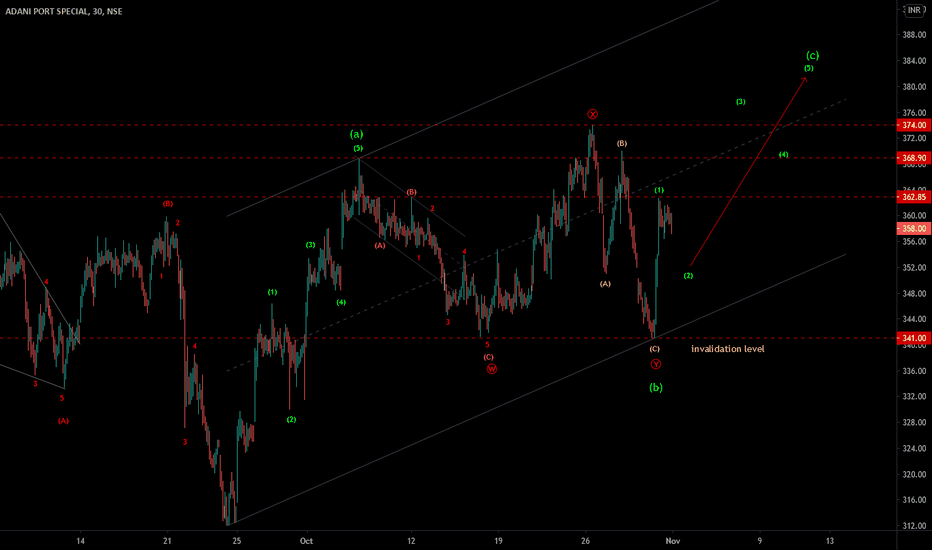Click the 26 date label on time axis
The width and height of the screenshot is (932, 550).
point(585,541)
